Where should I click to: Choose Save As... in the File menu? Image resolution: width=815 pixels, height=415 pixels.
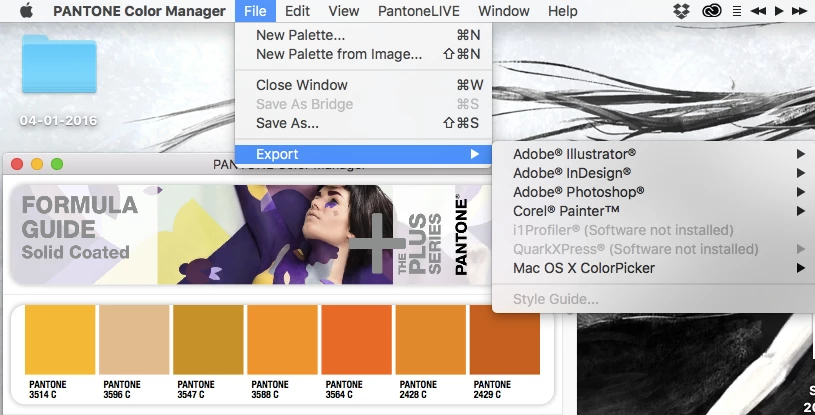point(363,123)
